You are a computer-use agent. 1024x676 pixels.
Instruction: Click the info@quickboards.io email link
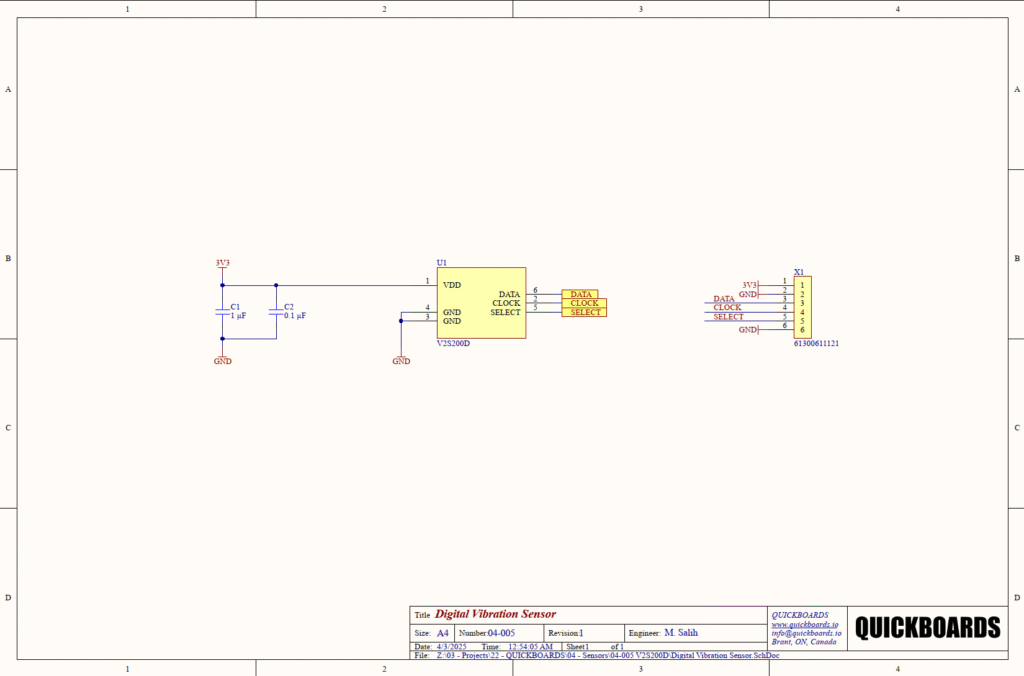tap(806, 633)
